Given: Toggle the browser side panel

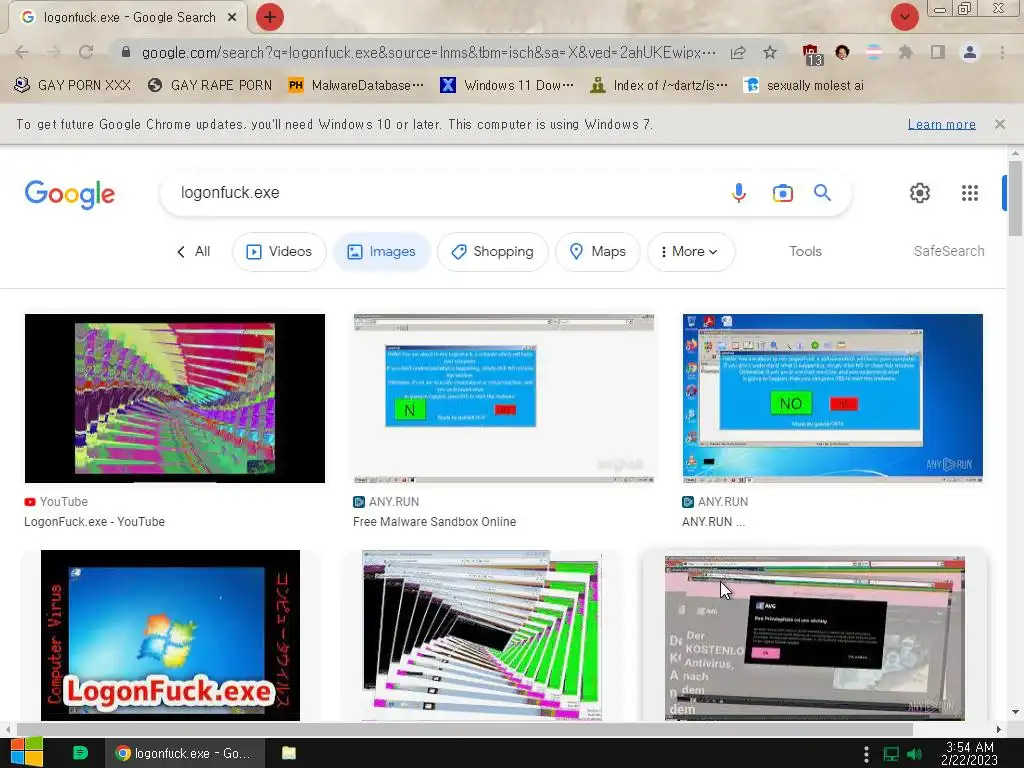Looking at the screenshot, I should coord(938,52).
